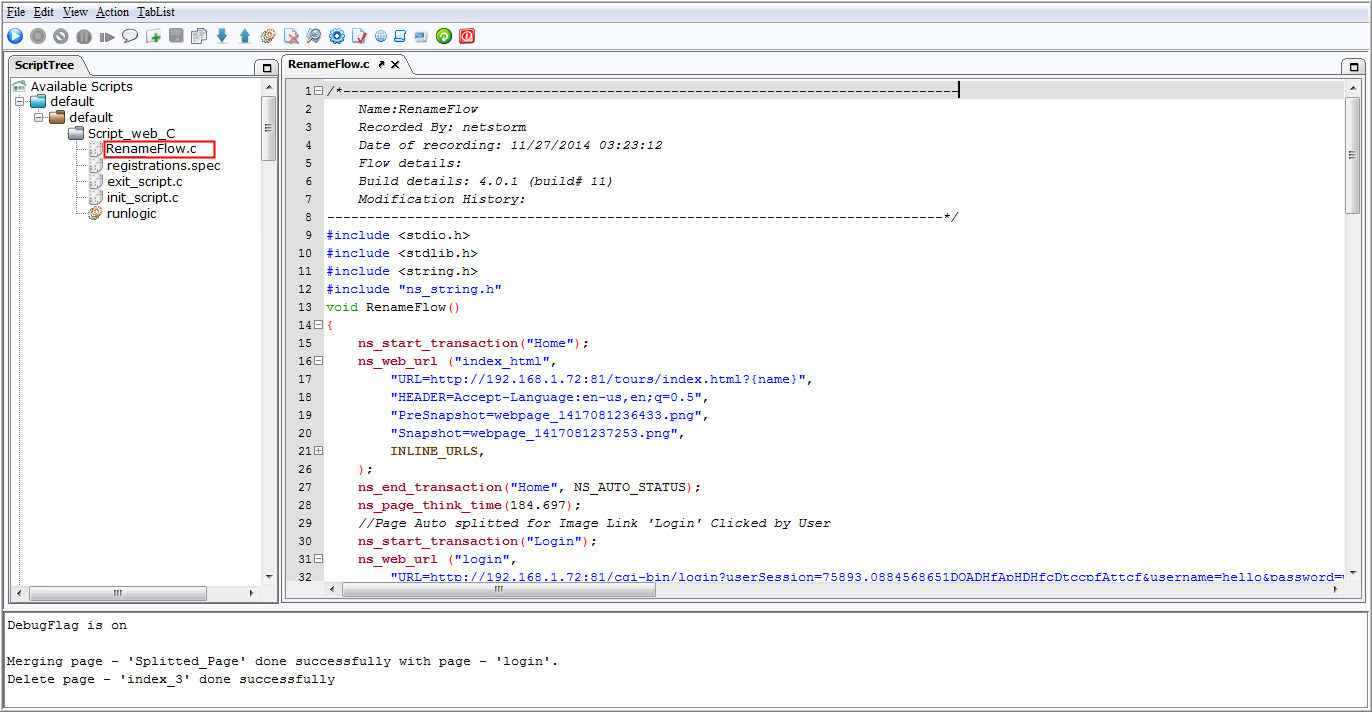Click the grey Step-forward toolbar icon
The image size is (1372, 712).
pyautogui.click(x=107, y=36)
